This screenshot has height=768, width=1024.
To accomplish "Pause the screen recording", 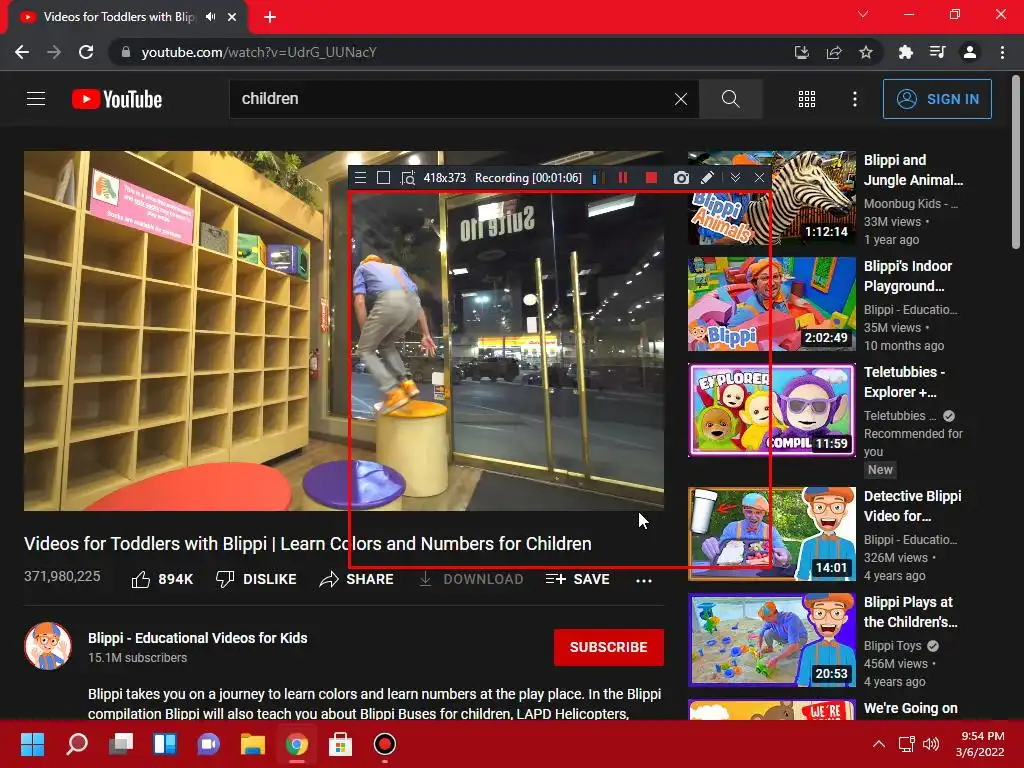I will click(623, 178).
